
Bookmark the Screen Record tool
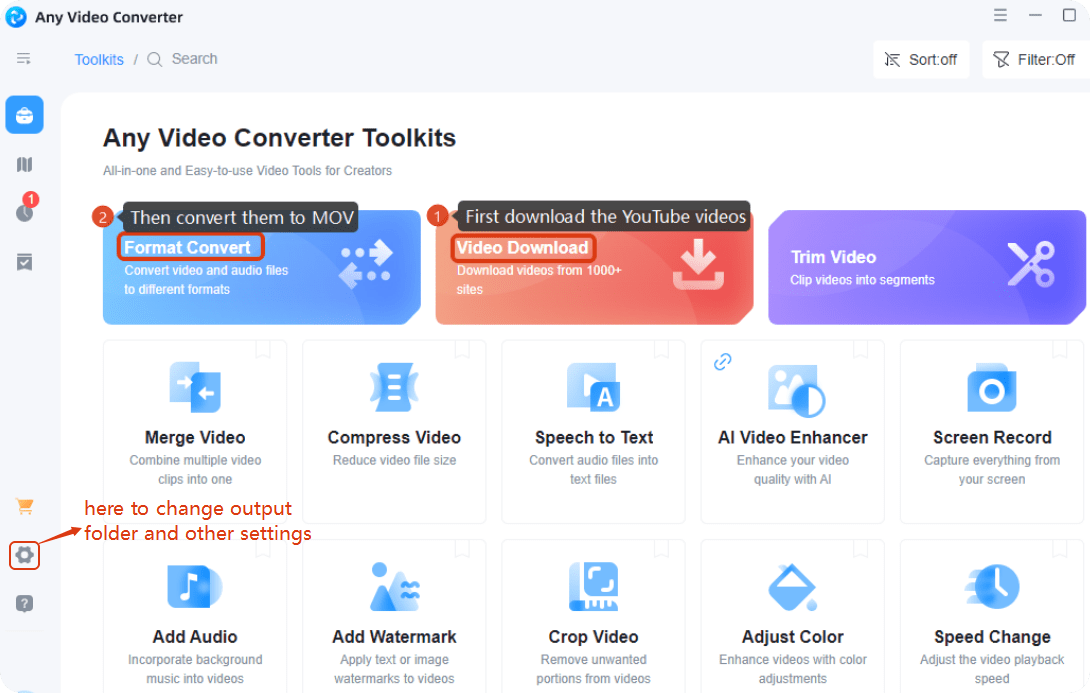(1060, 349)
